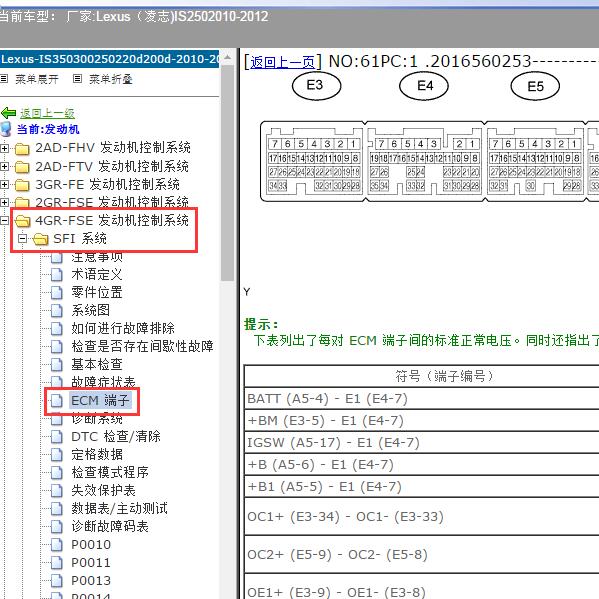This screenshot has height=599, width=599.
Task: Expand the 2AD-FHV 发动机控制系统 node
Action: (4, 148)
